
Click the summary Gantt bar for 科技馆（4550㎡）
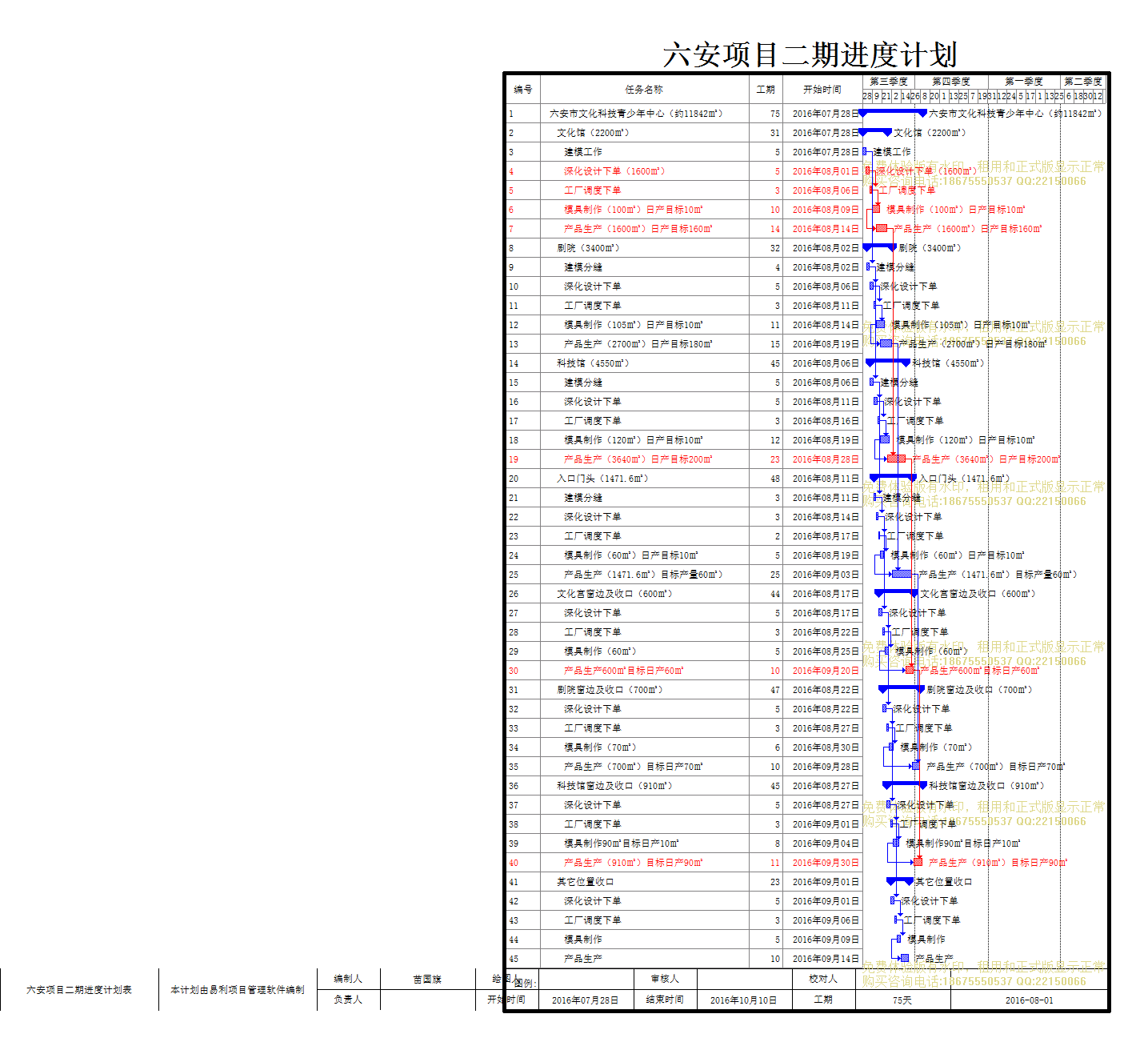888,363
